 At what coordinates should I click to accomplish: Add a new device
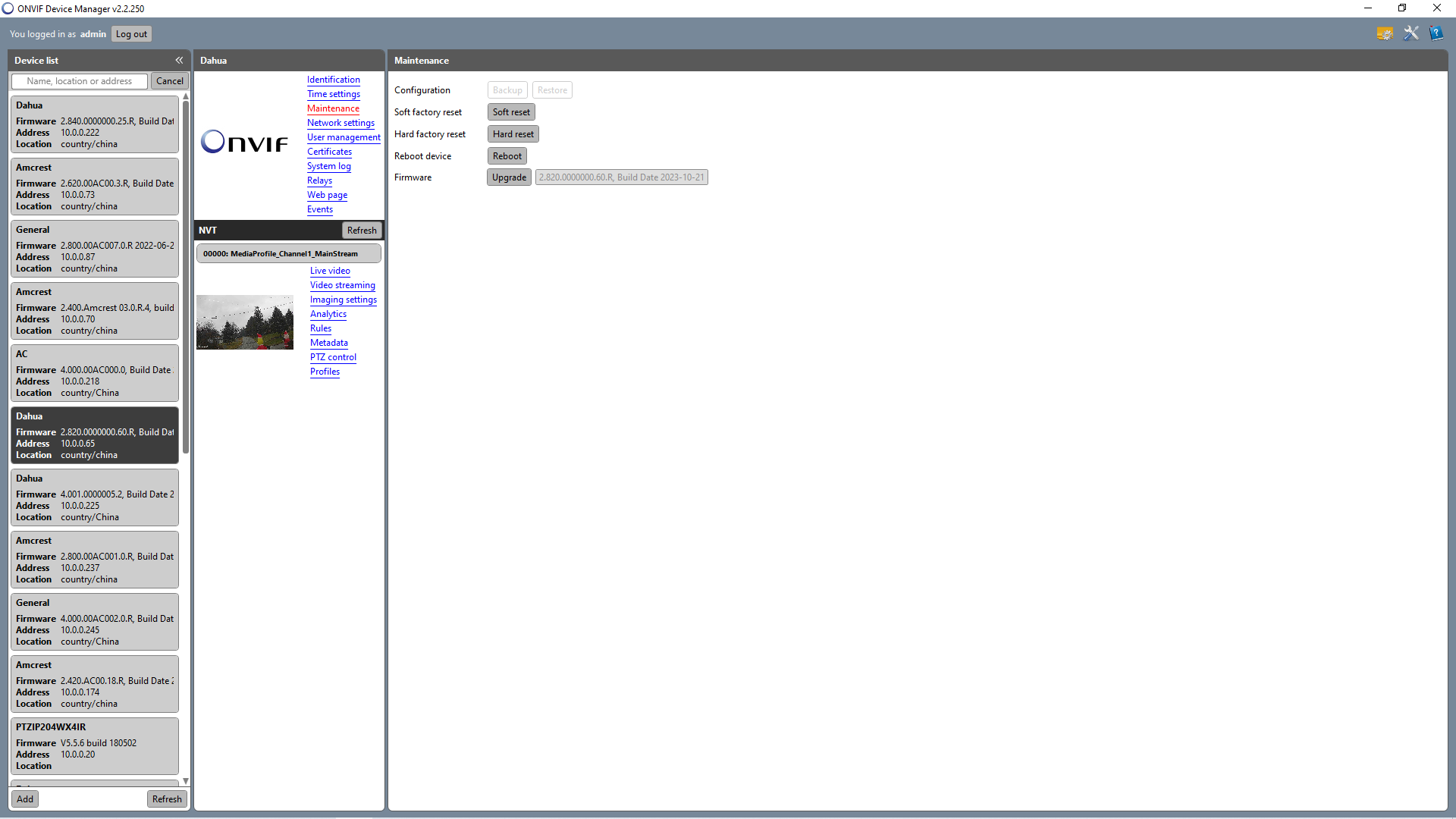coord(25,799)
